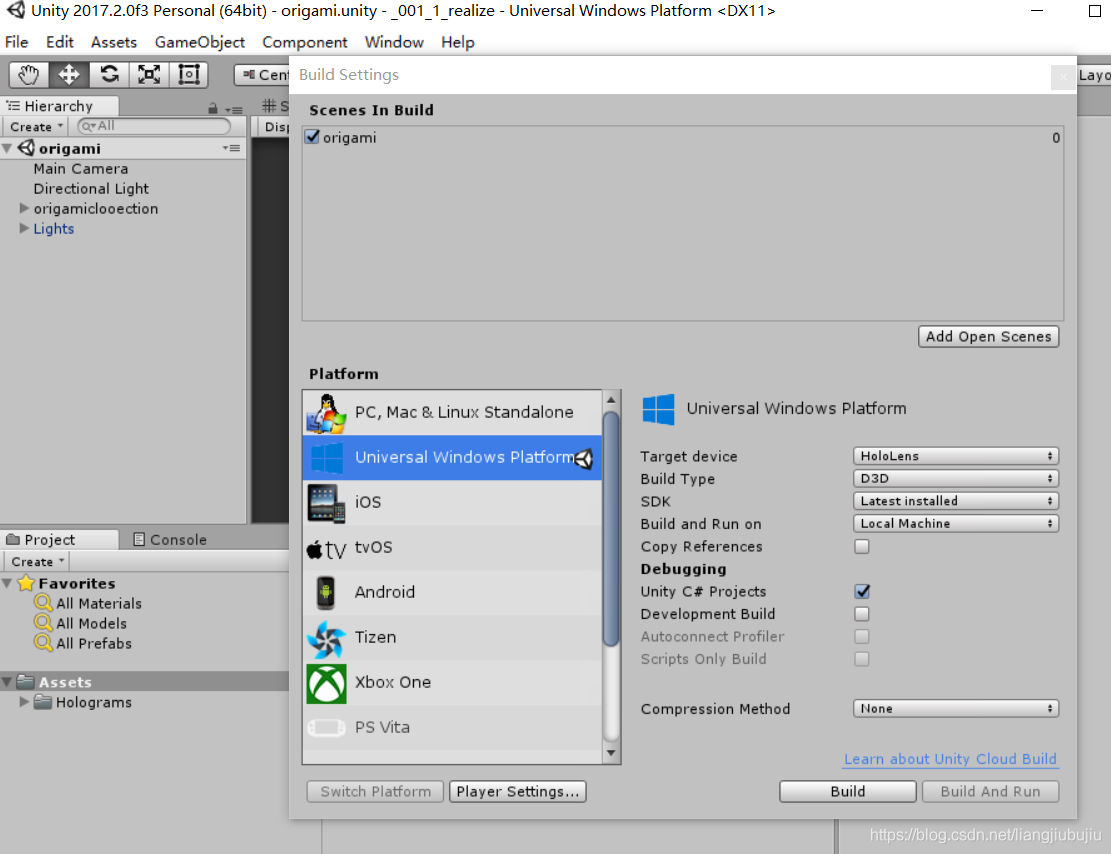The image size is (1111, 854).
Task: Click the All Models search icon
Action: (43, 623)
